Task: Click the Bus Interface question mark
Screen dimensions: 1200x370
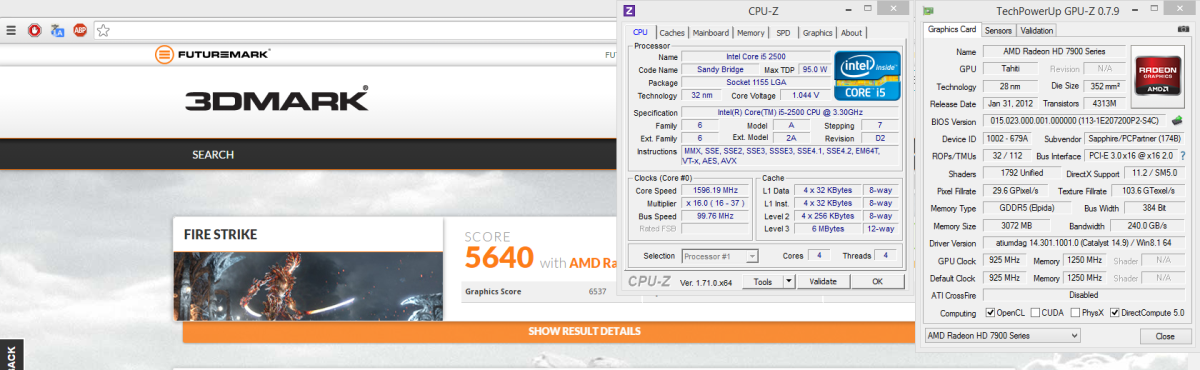Action: pyautogui.click(x=1183, y=156)
